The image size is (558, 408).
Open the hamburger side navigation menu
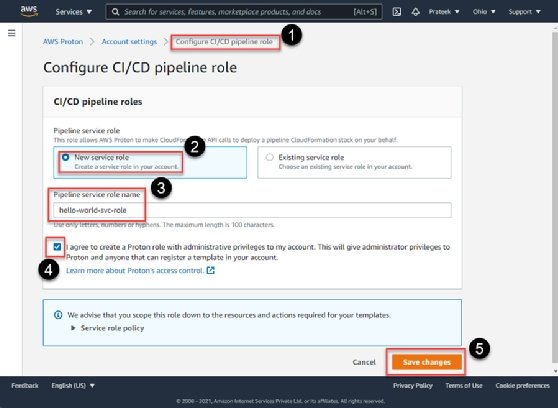(x=12, y=33)
